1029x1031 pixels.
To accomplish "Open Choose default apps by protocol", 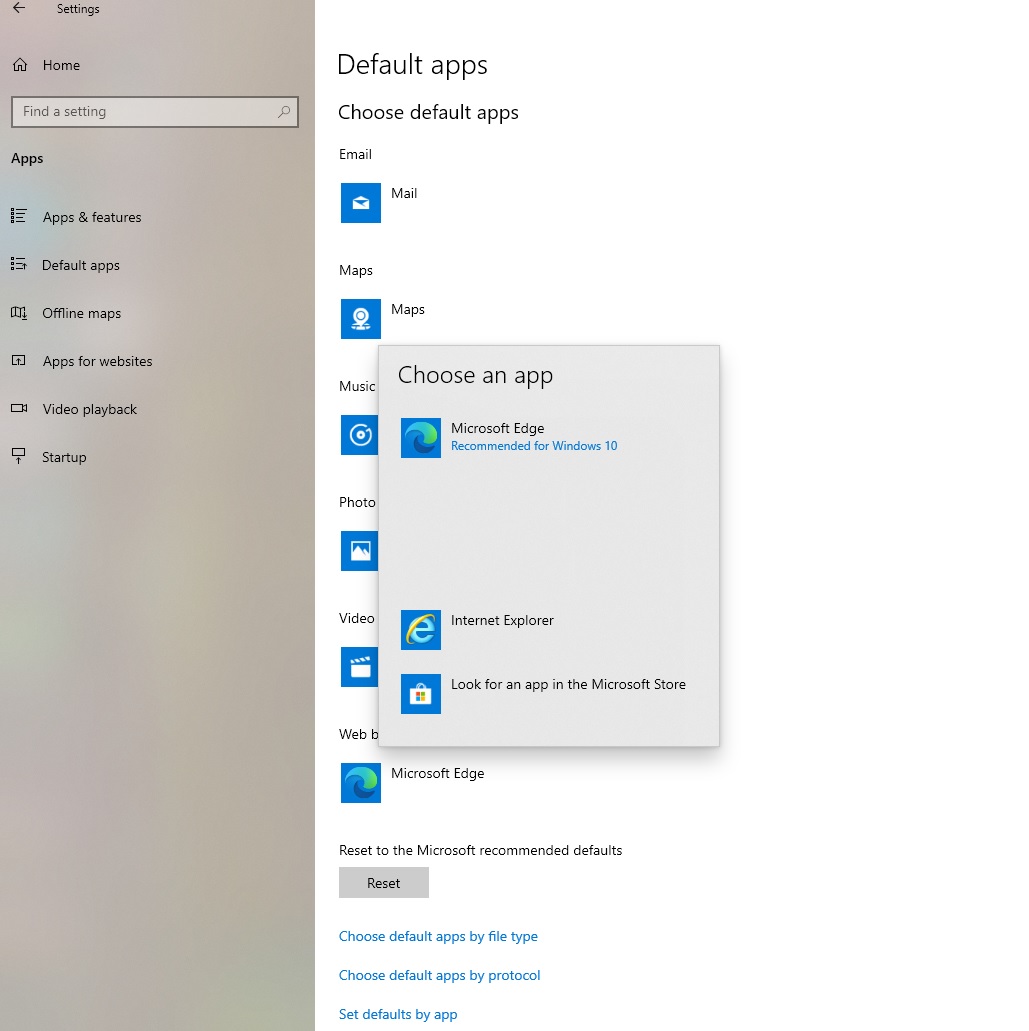I will (x=439, y=975).
